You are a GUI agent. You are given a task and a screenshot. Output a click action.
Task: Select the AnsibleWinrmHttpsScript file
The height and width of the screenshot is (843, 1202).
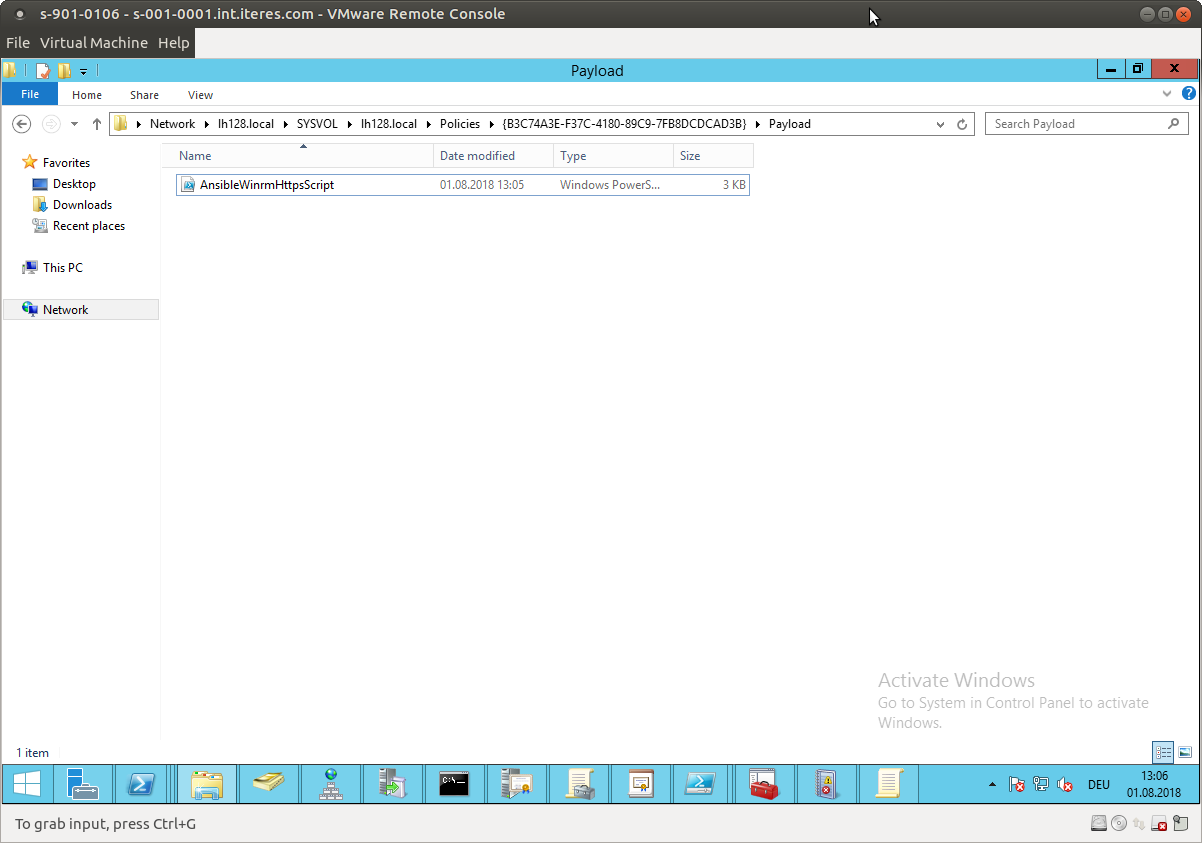click(462, 185)
